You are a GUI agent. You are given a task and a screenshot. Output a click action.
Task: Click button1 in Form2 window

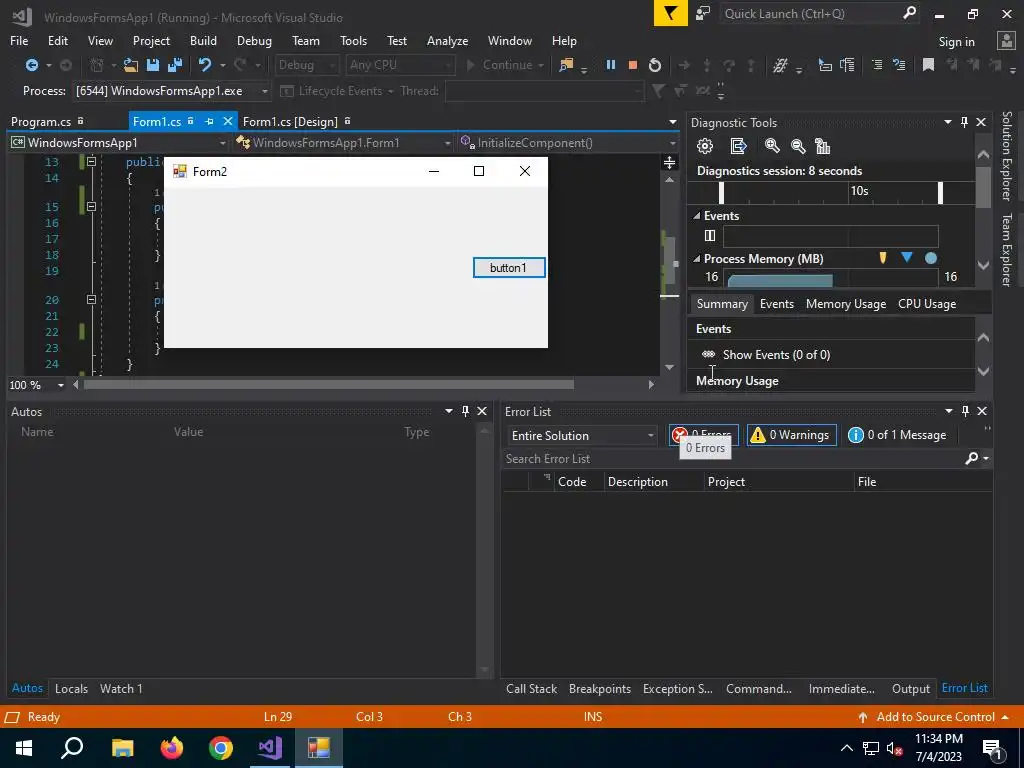(509, 268)
